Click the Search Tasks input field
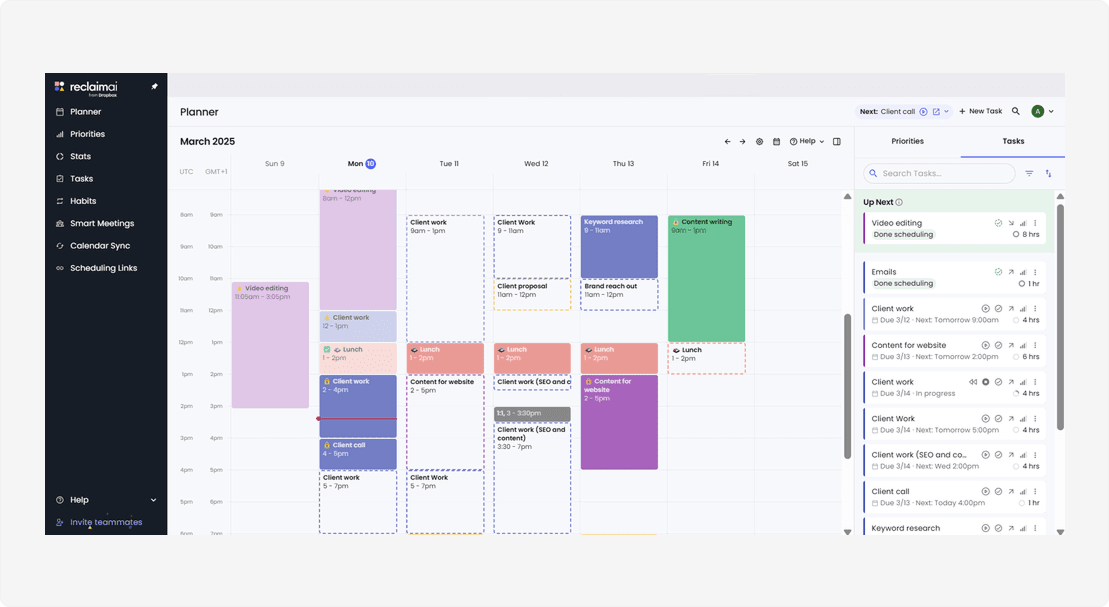This screenshot has height=607, width=1109. pos(939,173)
